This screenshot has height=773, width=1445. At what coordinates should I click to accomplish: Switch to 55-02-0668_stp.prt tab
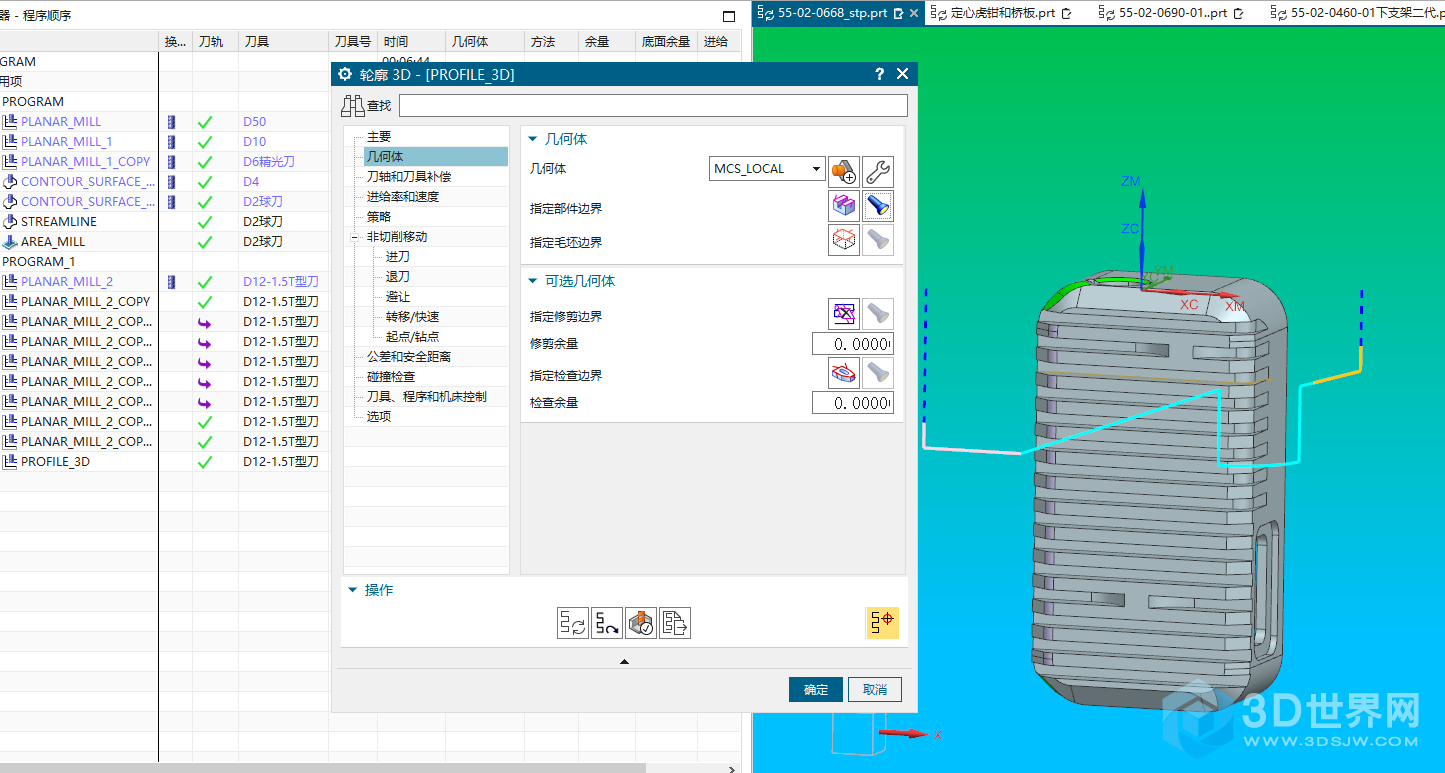832,13
